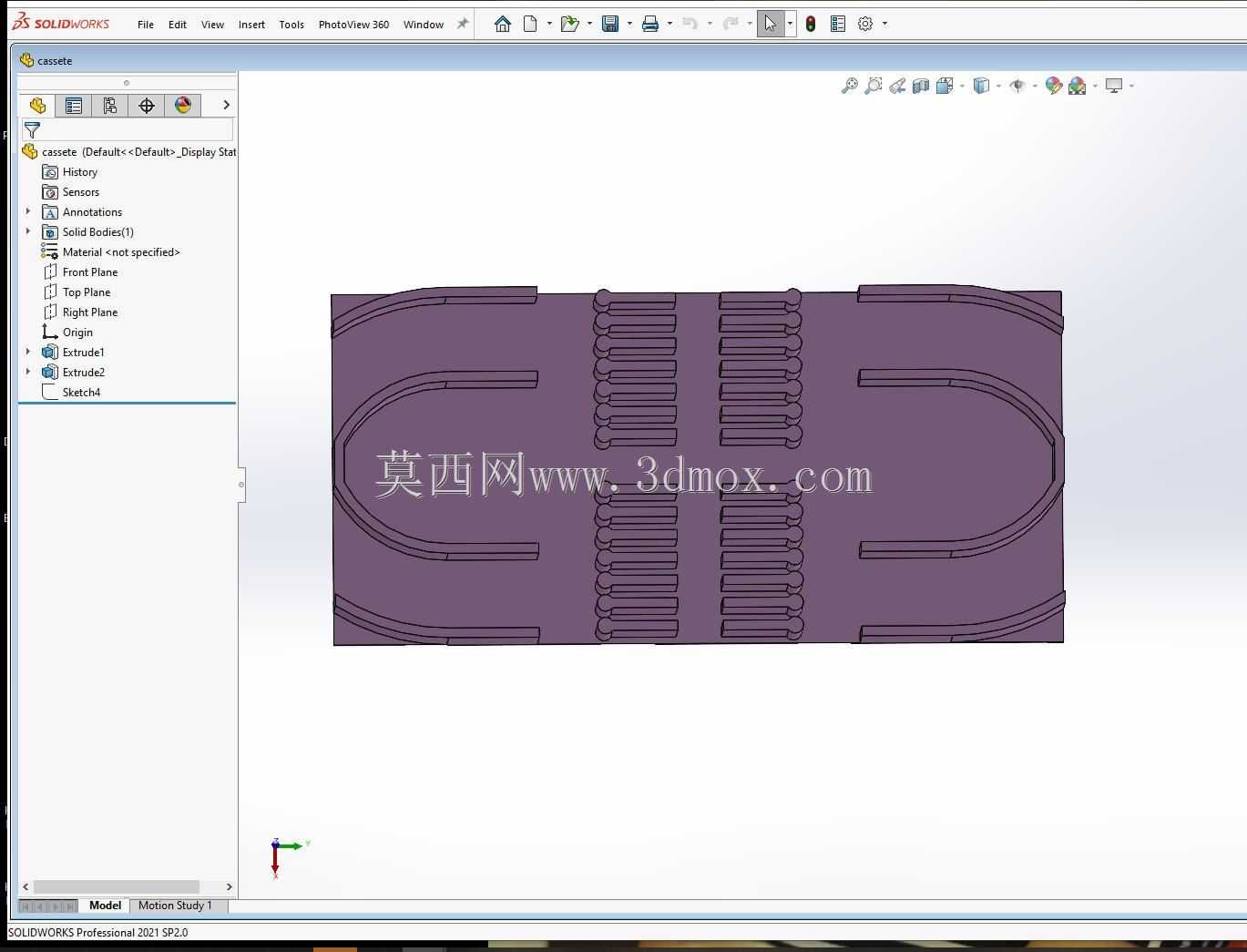Open the Open file dropdown arrow
This screenshot has width=1247, height=952.
(589, 24)
